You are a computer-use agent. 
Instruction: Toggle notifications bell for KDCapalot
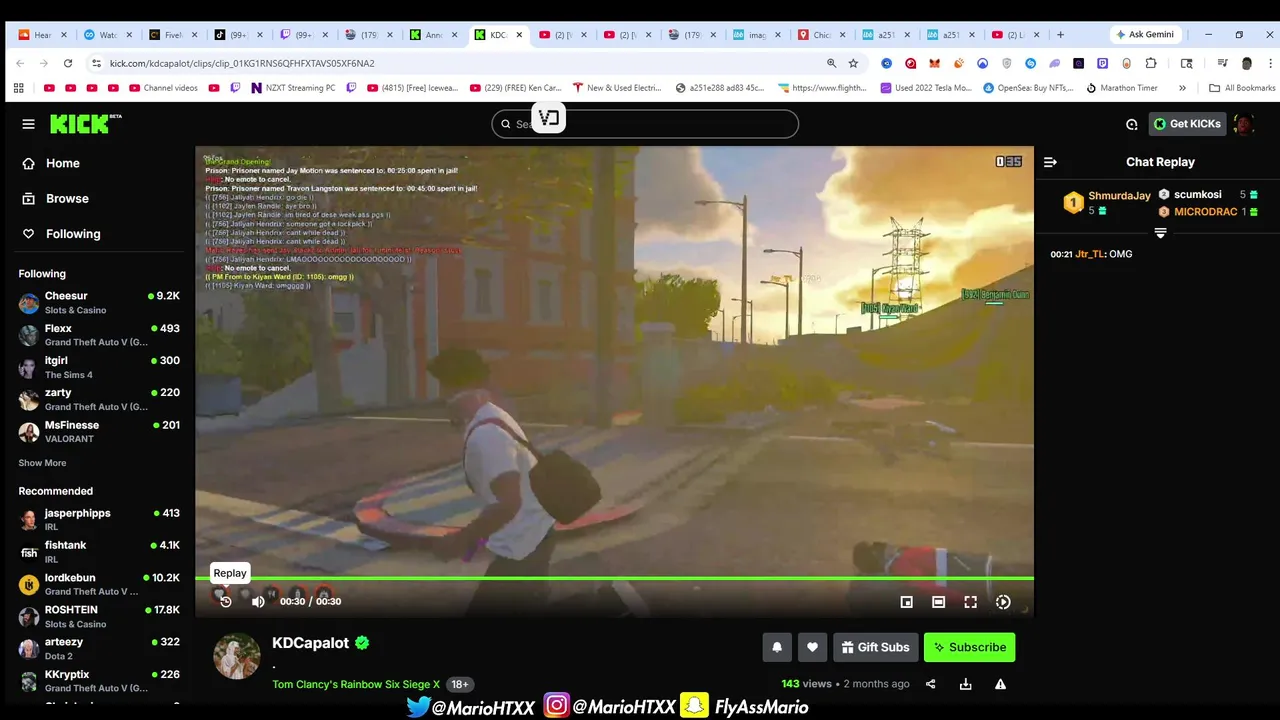click(777, 647)
